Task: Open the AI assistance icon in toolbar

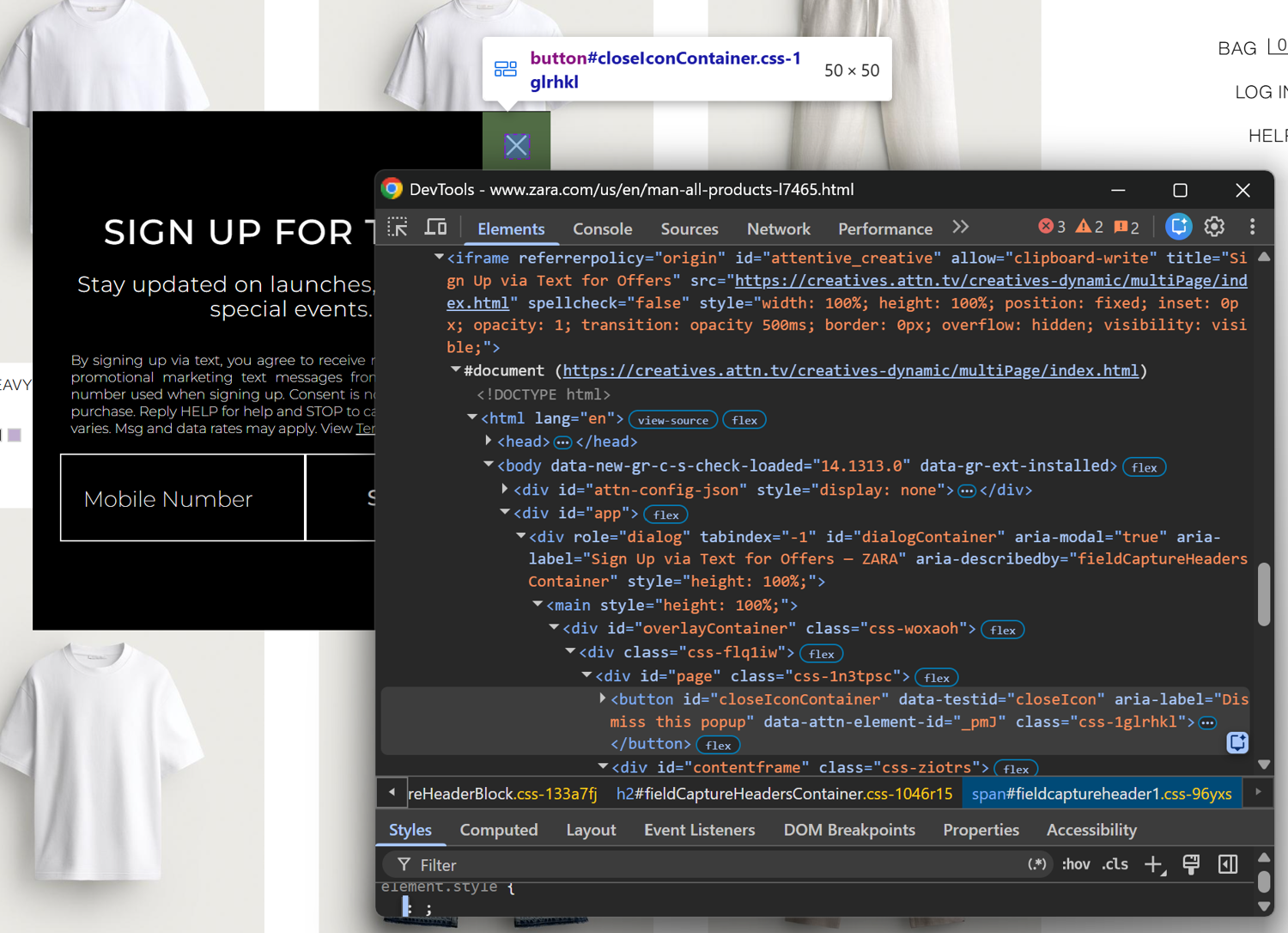Action: [1178, 227]
